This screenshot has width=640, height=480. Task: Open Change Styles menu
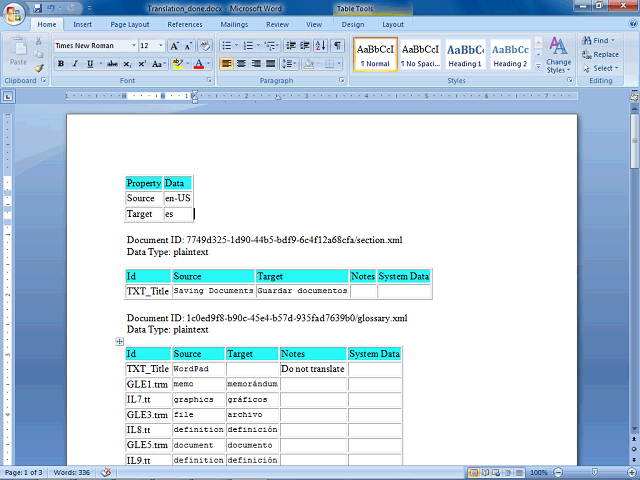tap(559, 55)
